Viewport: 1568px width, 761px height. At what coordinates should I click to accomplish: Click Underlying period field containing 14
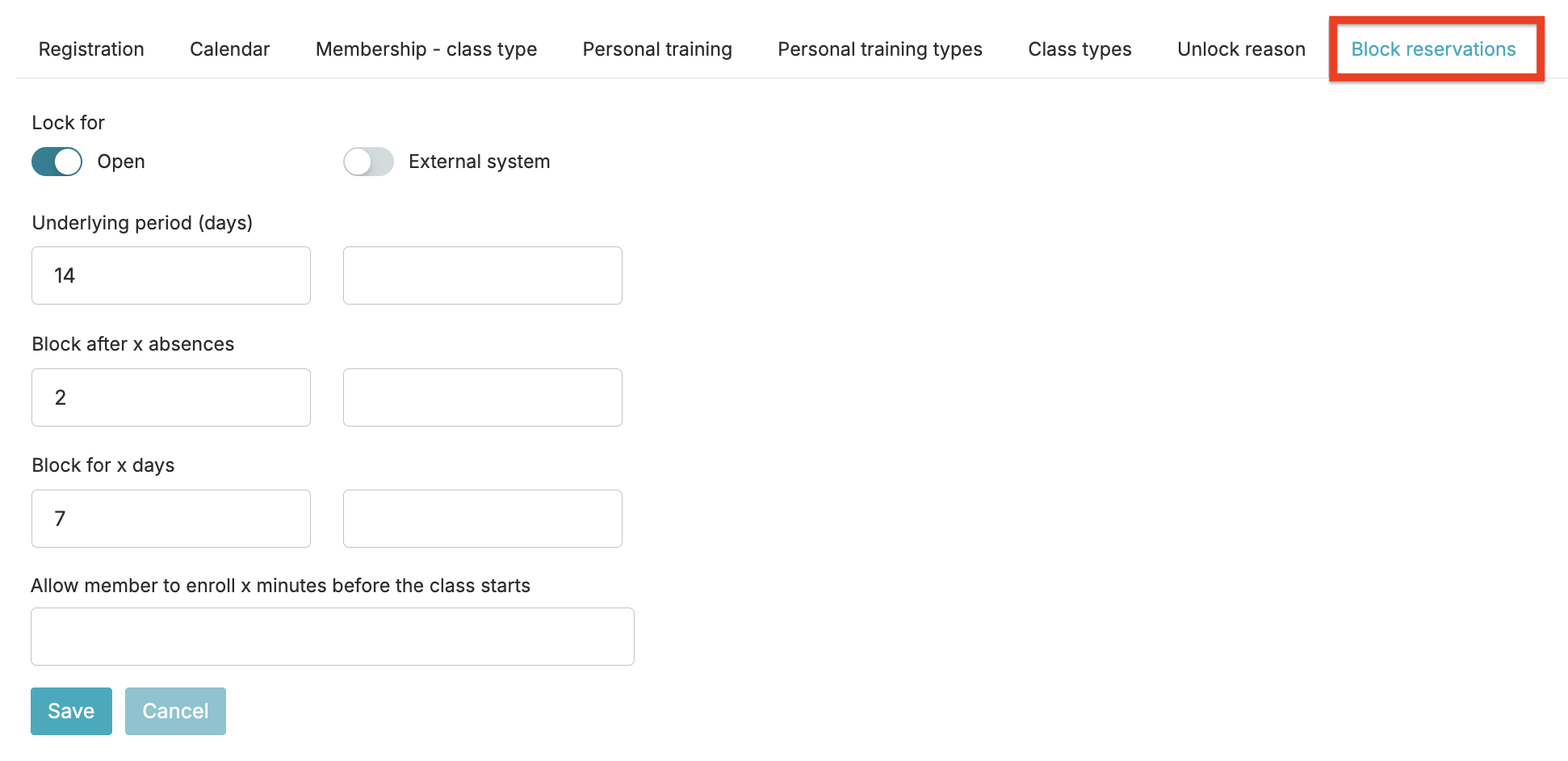click(x=171, y=275)
